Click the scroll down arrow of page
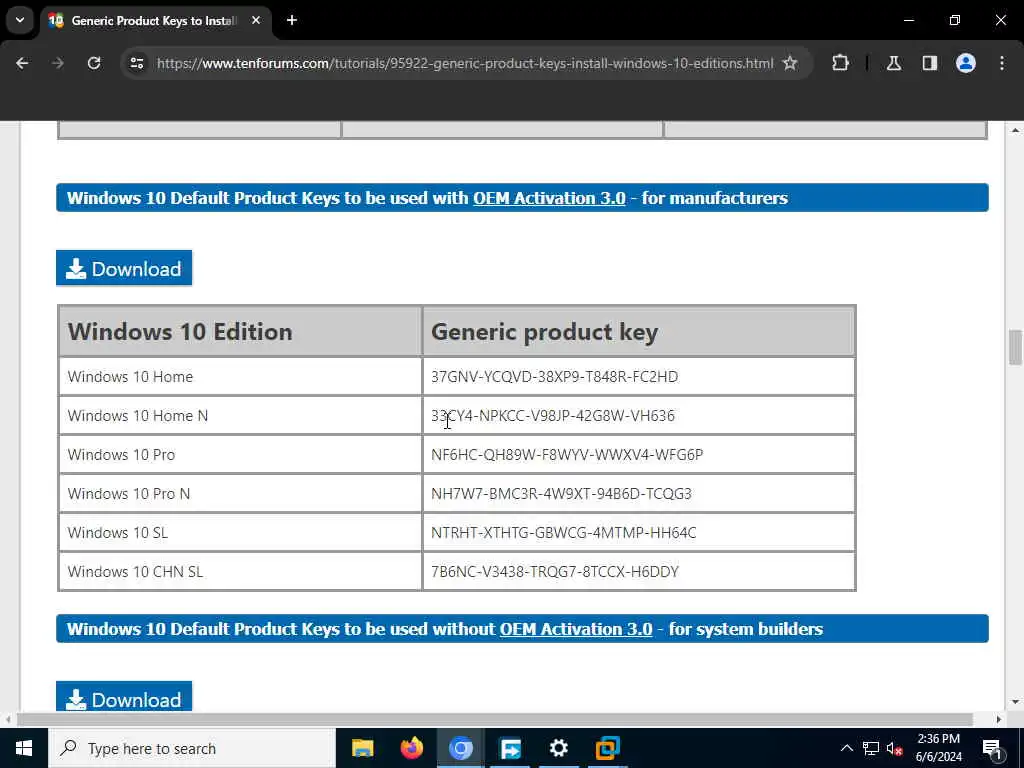 (x=1015, y=702)
